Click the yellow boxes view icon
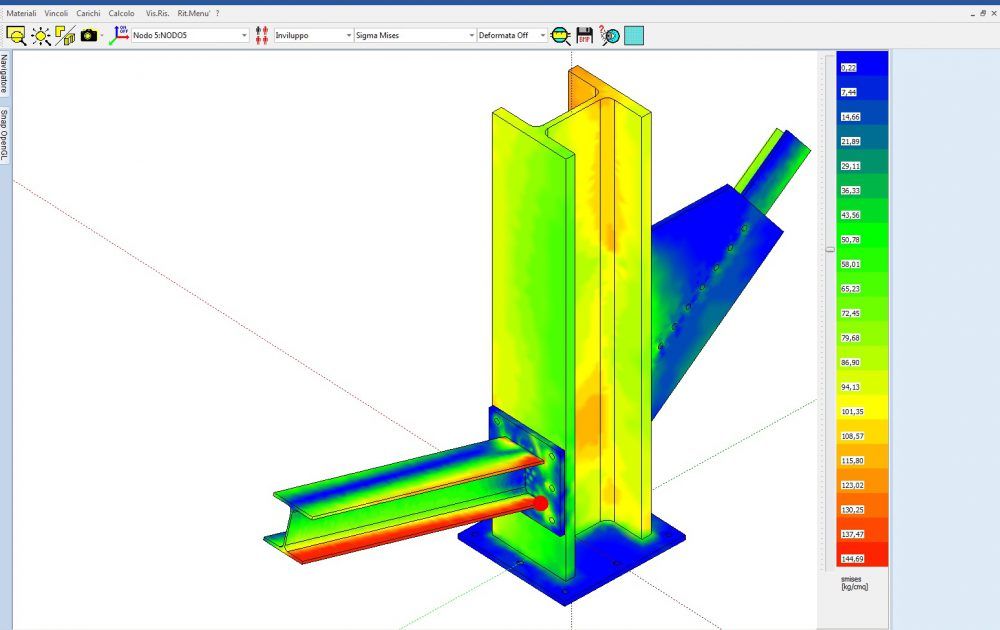1000x630 pixels. point(66,35)
